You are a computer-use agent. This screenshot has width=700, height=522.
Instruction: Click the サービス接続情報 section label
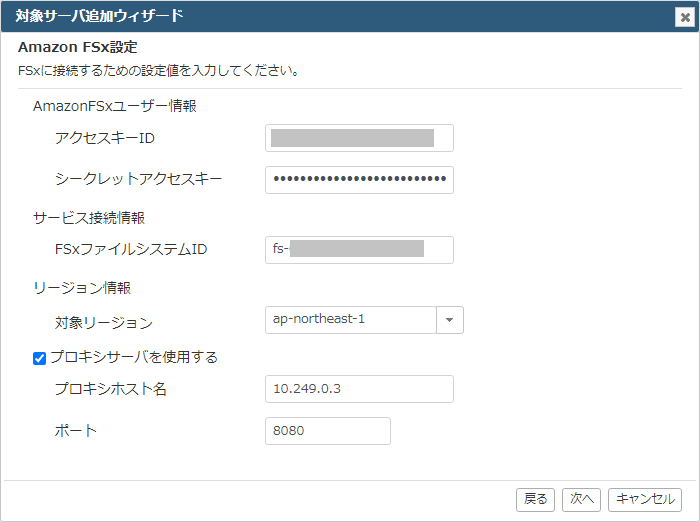point(89,218)
